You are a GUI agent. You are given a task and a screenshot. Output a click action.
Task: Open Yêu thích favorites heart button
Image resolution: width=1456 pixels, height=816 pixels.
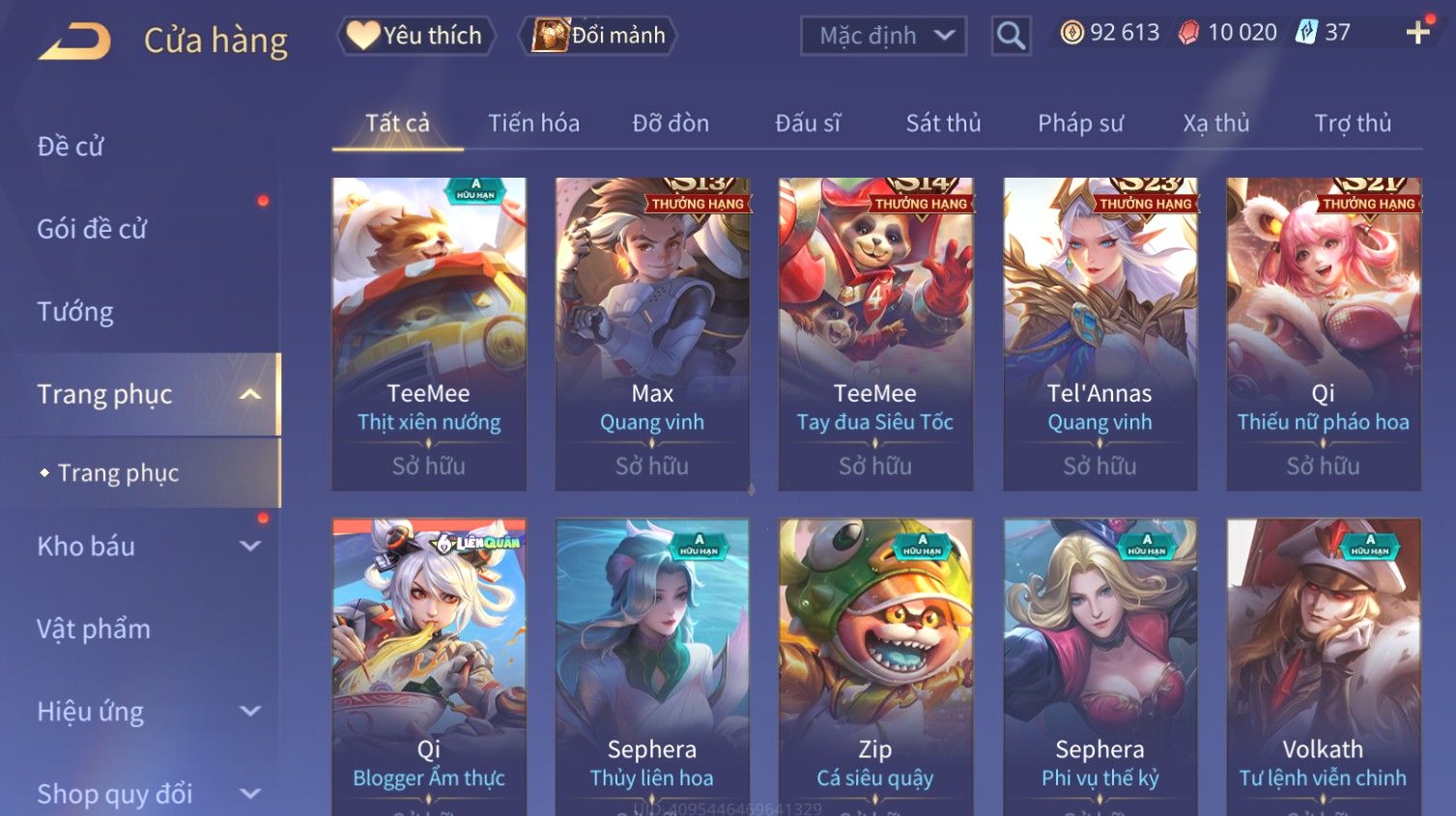[416, 36]
